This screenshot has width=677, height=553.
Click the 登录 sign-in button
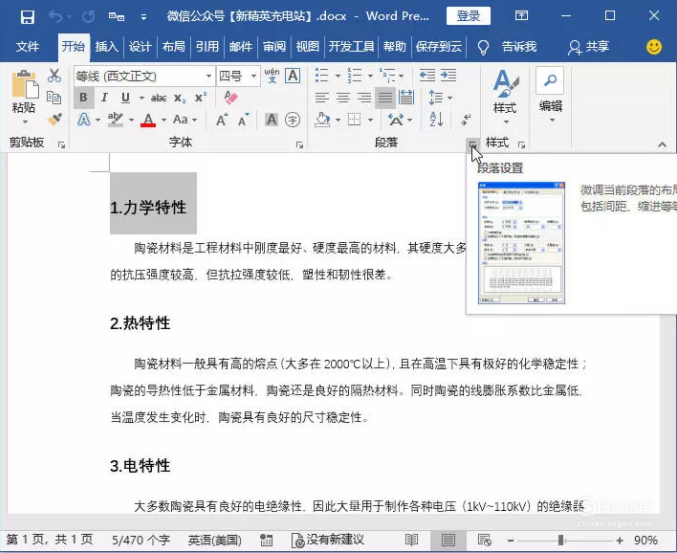(468, 16)
